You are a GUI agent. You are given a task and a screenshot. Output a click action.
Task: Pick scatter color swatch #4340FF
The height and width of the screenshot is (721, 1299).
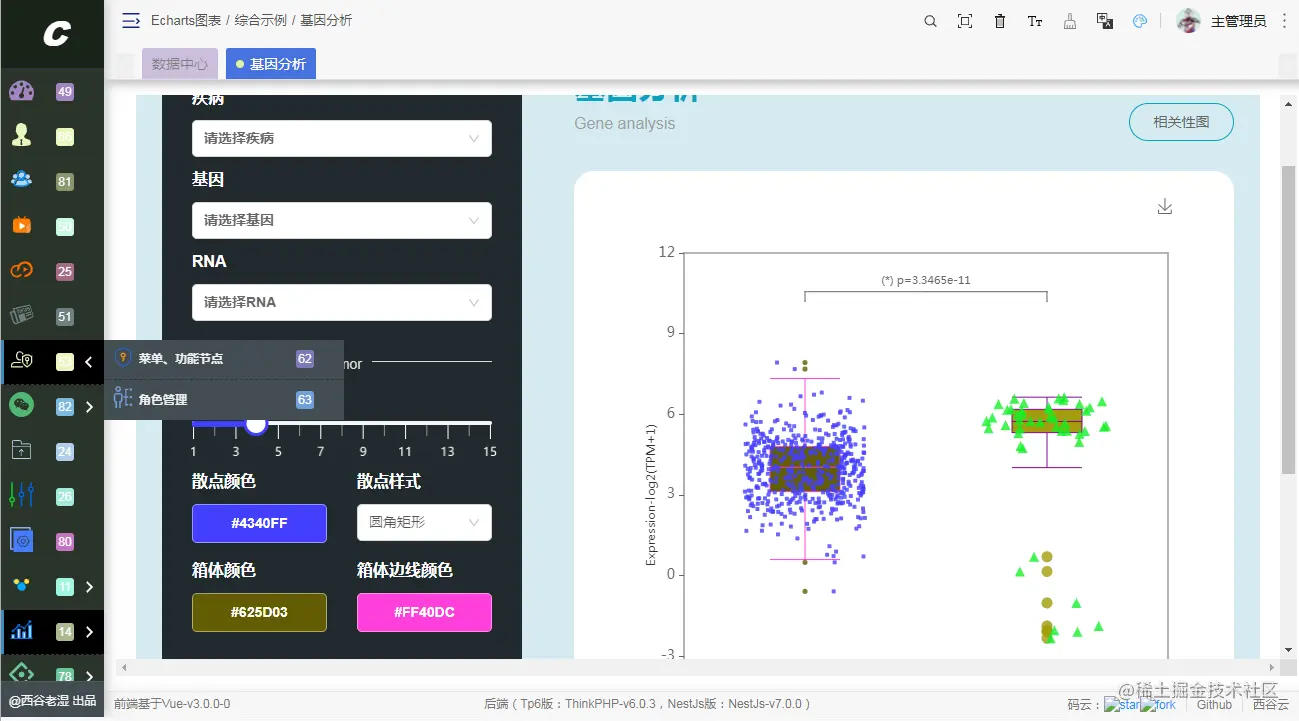point(259,523)
